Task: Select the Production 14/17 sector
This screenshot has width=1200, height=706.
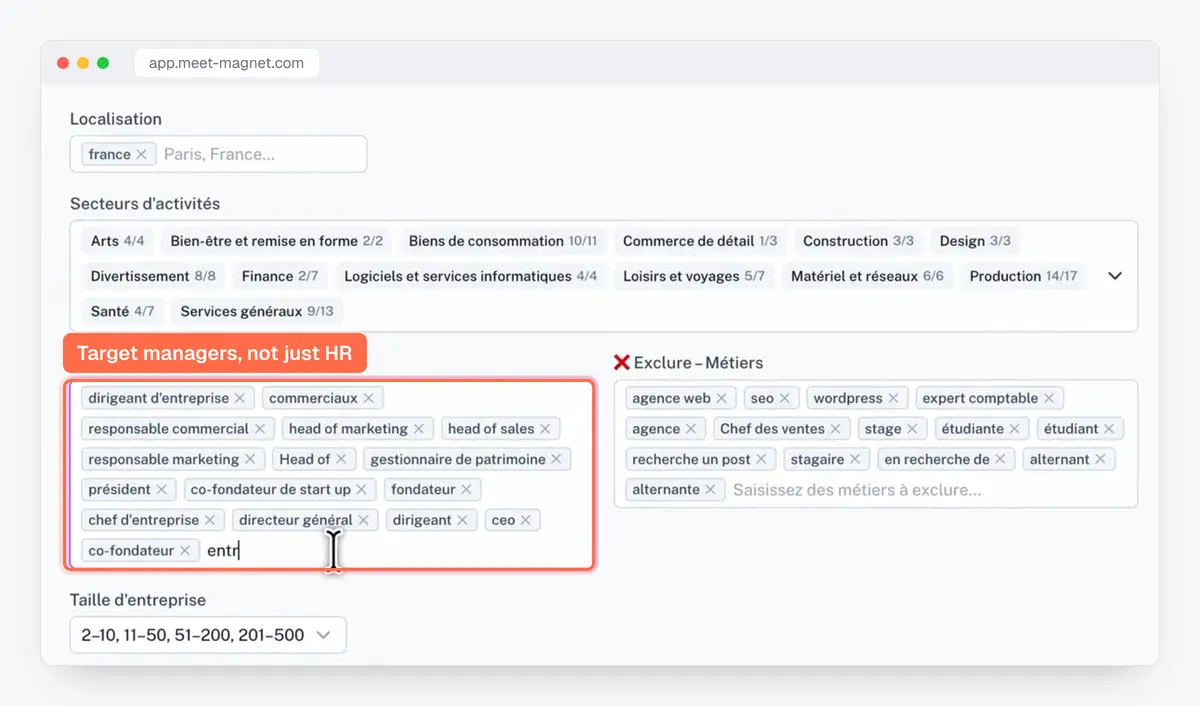Action: pos(1024,276)
